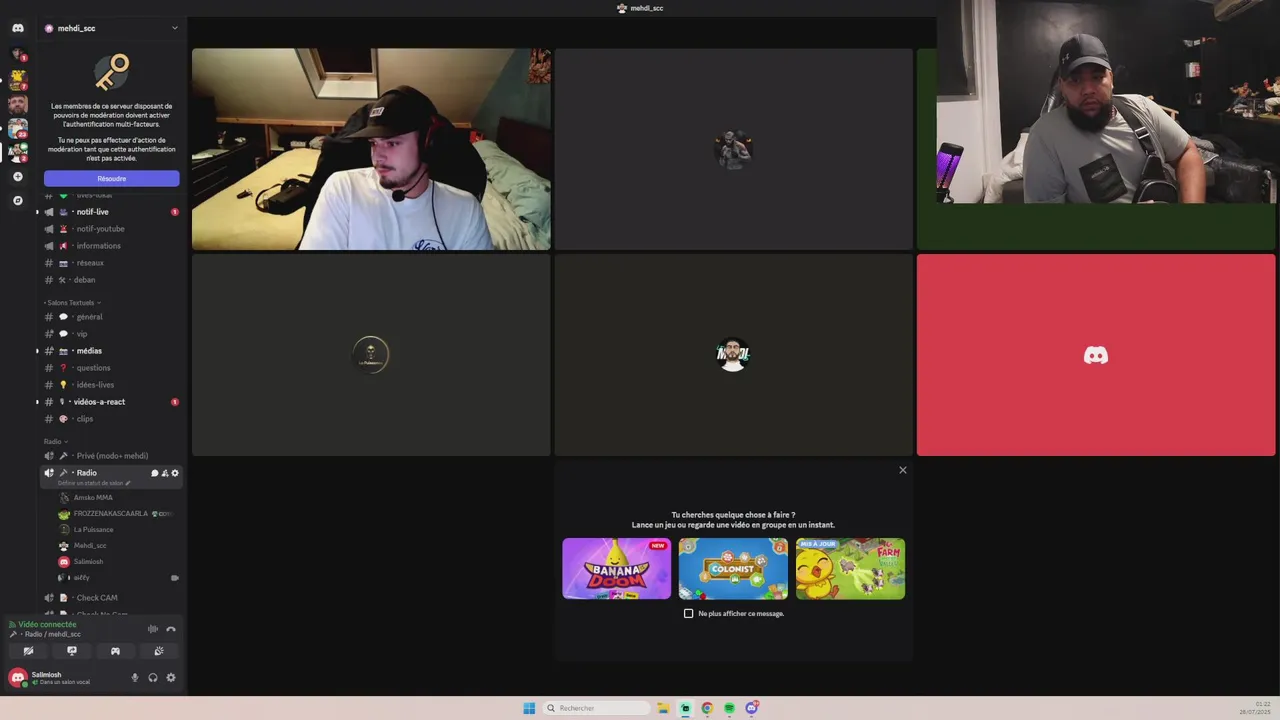1280x720 pixels.
Task: Focus the bearded avatar participant tile
Action: coord(733,355)
